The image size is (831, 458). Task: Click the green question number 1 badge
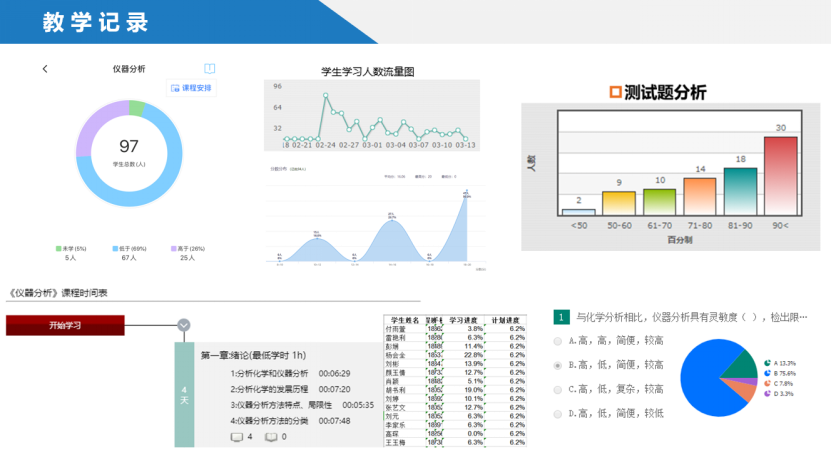[x=561, y=317]
